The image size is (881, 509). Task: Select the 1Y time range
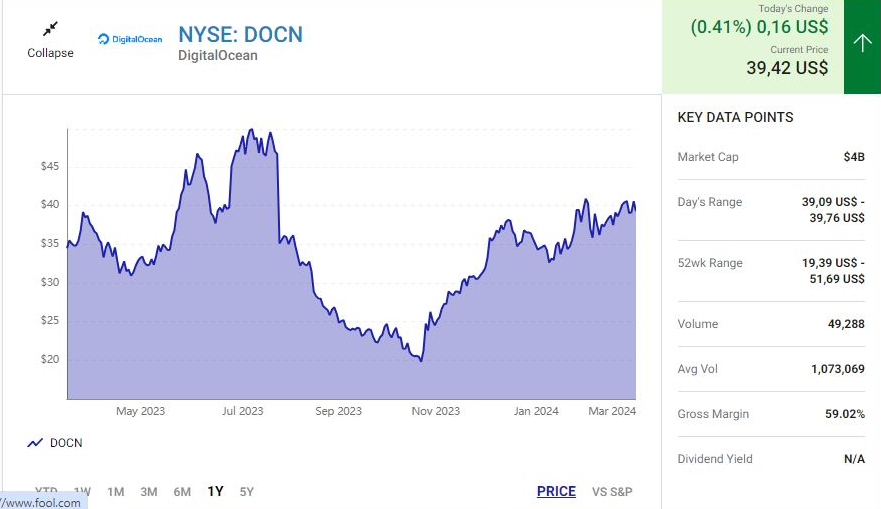pos(215,491)
